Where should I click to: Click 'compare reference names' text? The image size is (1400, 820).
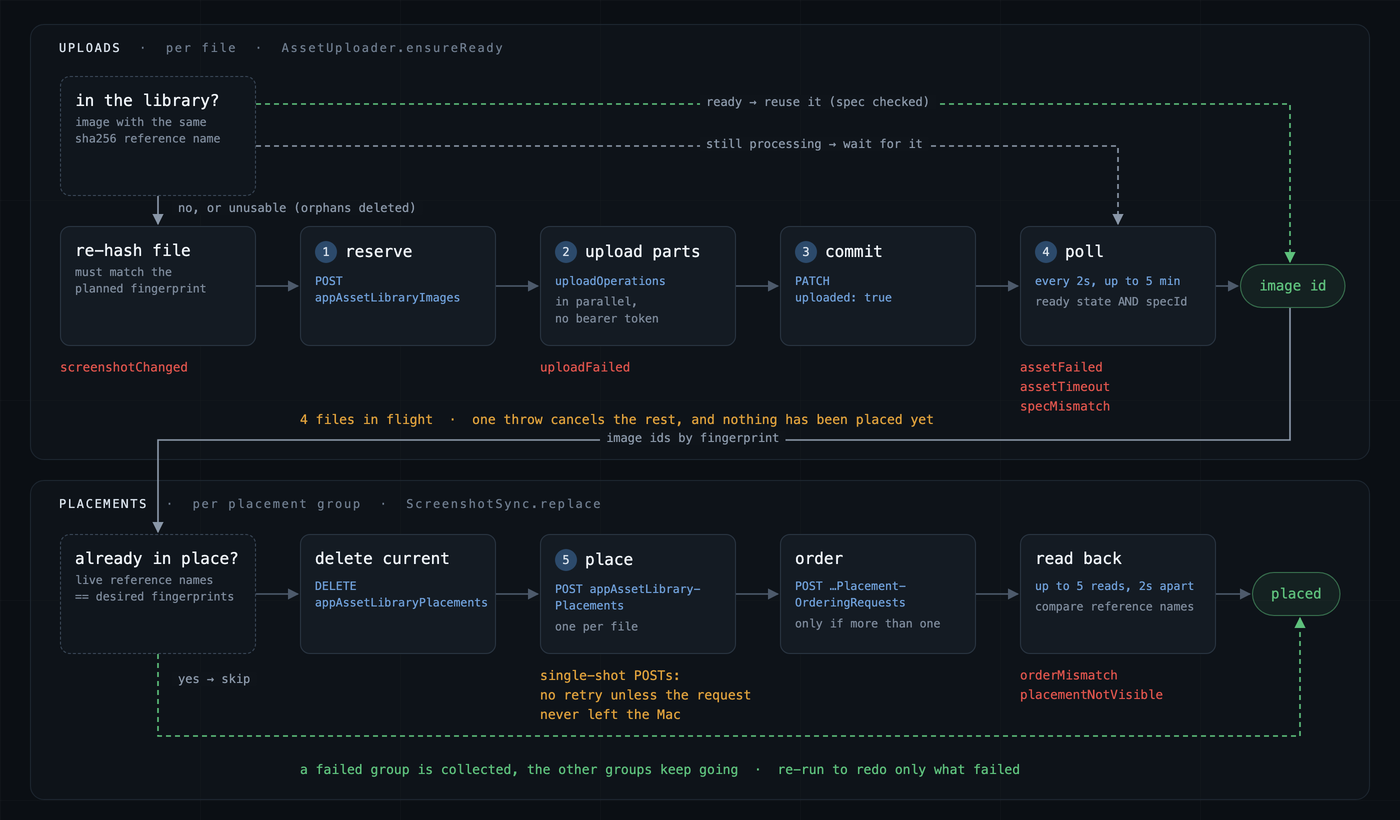click(1115, 606)
